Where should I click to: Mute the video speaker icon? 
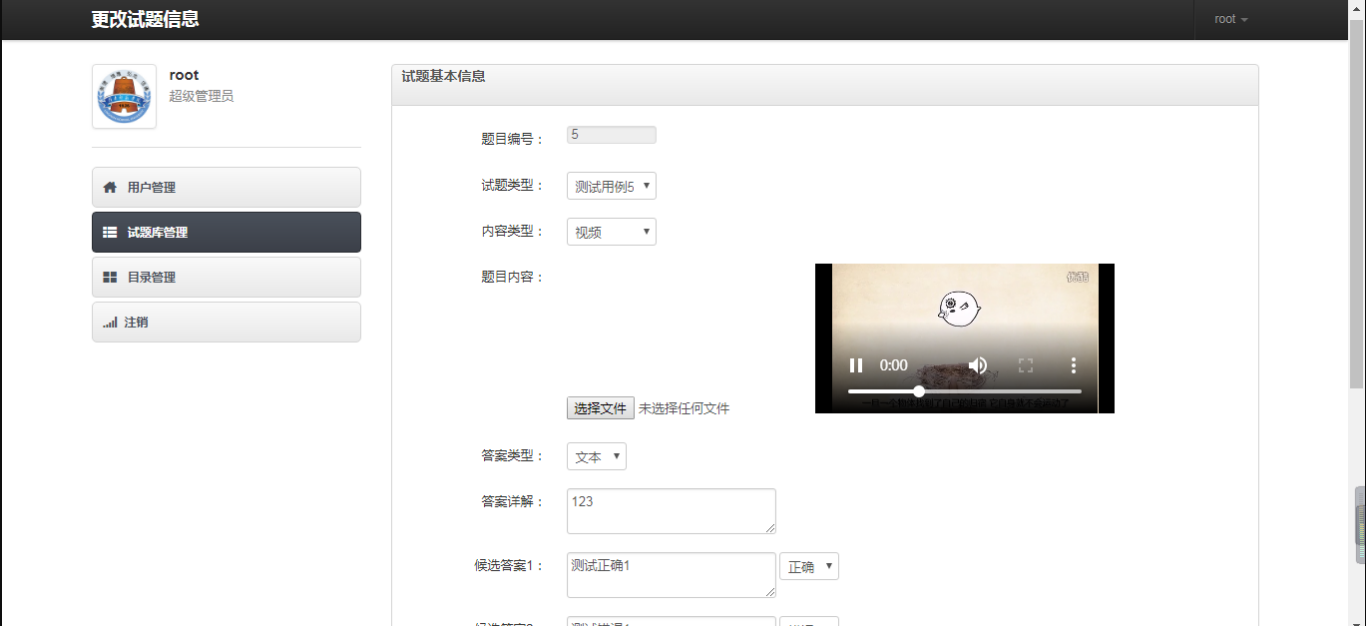(x=977, y=365)
